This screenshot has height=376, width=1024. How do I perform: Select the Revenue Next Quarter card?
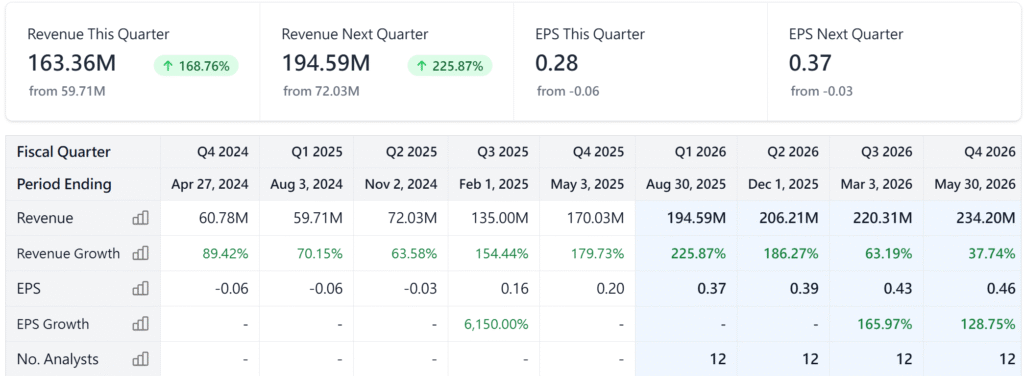click(387, 62)
